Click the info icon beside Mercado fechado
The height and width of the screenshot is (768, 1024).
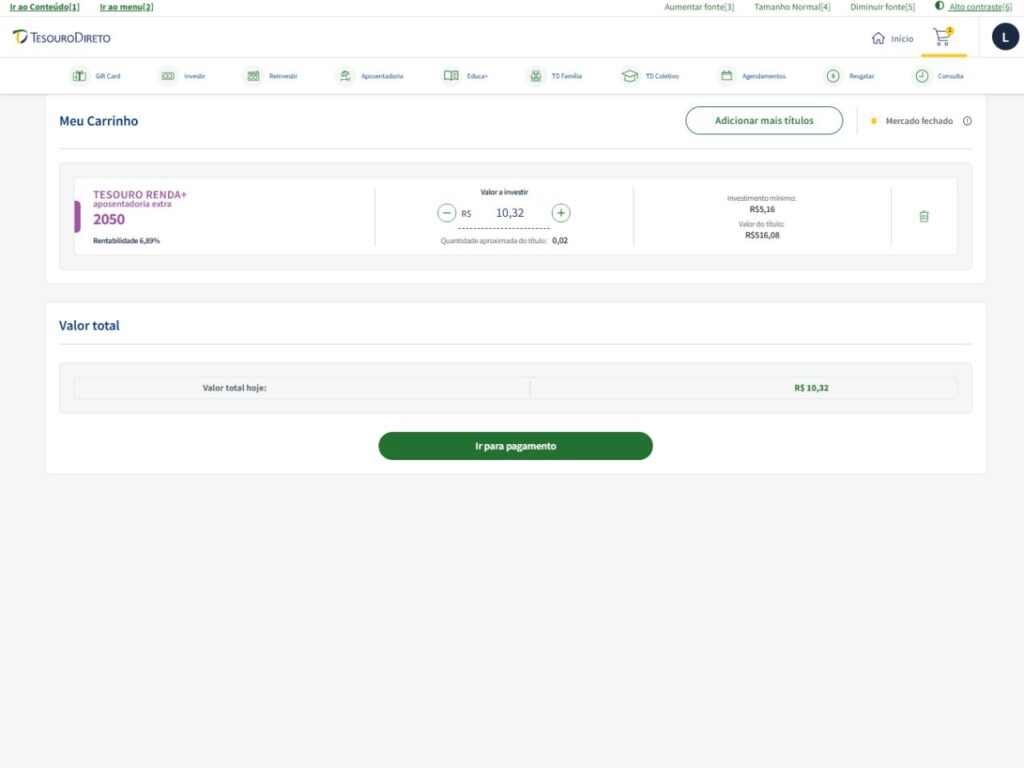point(967,121)
